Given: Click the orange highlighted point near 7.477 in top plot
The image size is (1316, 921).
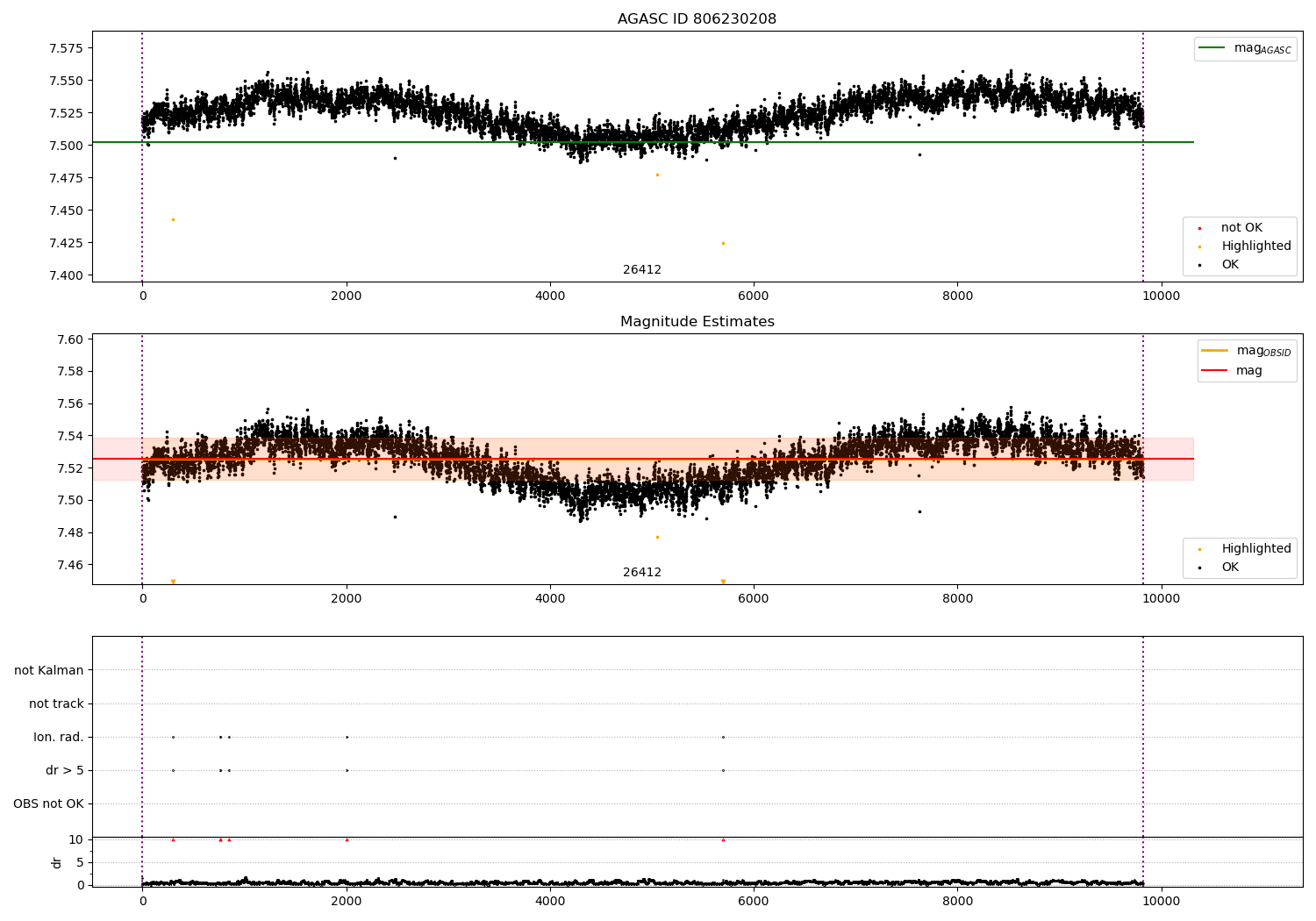Looking at the screenshot, I should click(x=657, y=175).
